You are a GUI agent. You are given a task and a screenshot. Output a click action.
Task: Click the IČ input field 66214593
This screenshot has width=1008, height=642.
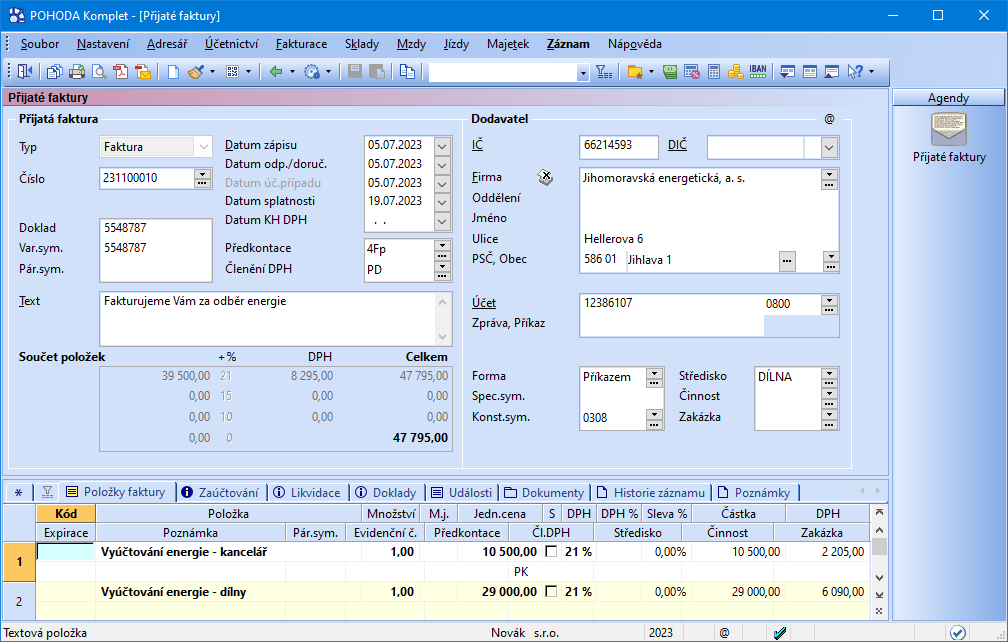tap(618, 147)
